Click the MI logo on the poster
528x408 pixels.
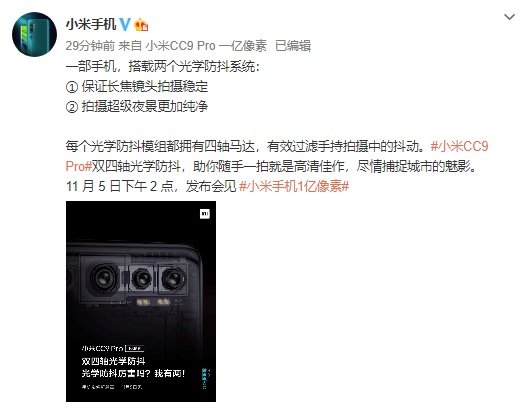(205, 214)
